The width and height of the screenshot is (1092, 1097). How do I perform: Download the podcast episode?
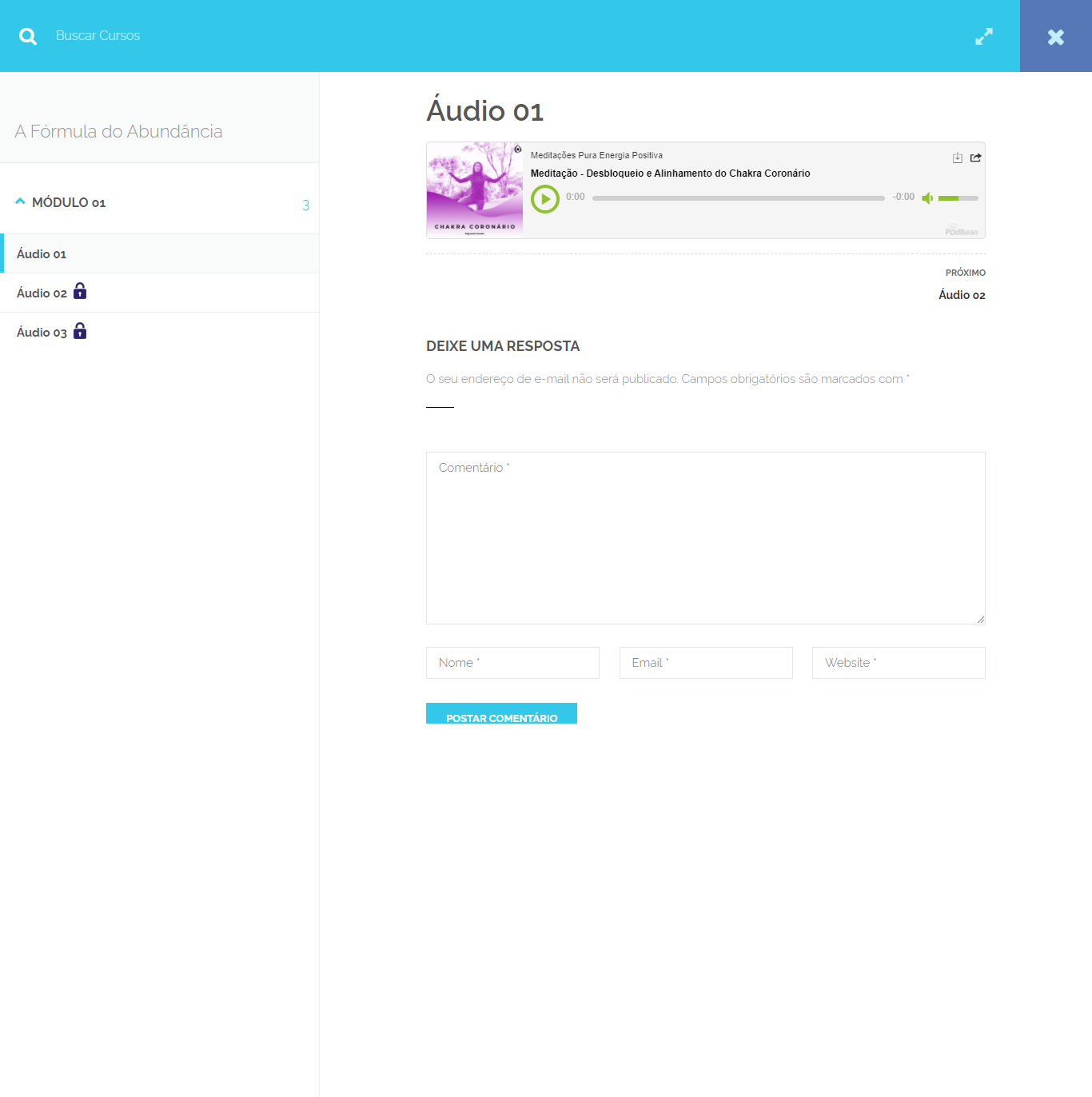pyautogui.click(x=957, y=158)
